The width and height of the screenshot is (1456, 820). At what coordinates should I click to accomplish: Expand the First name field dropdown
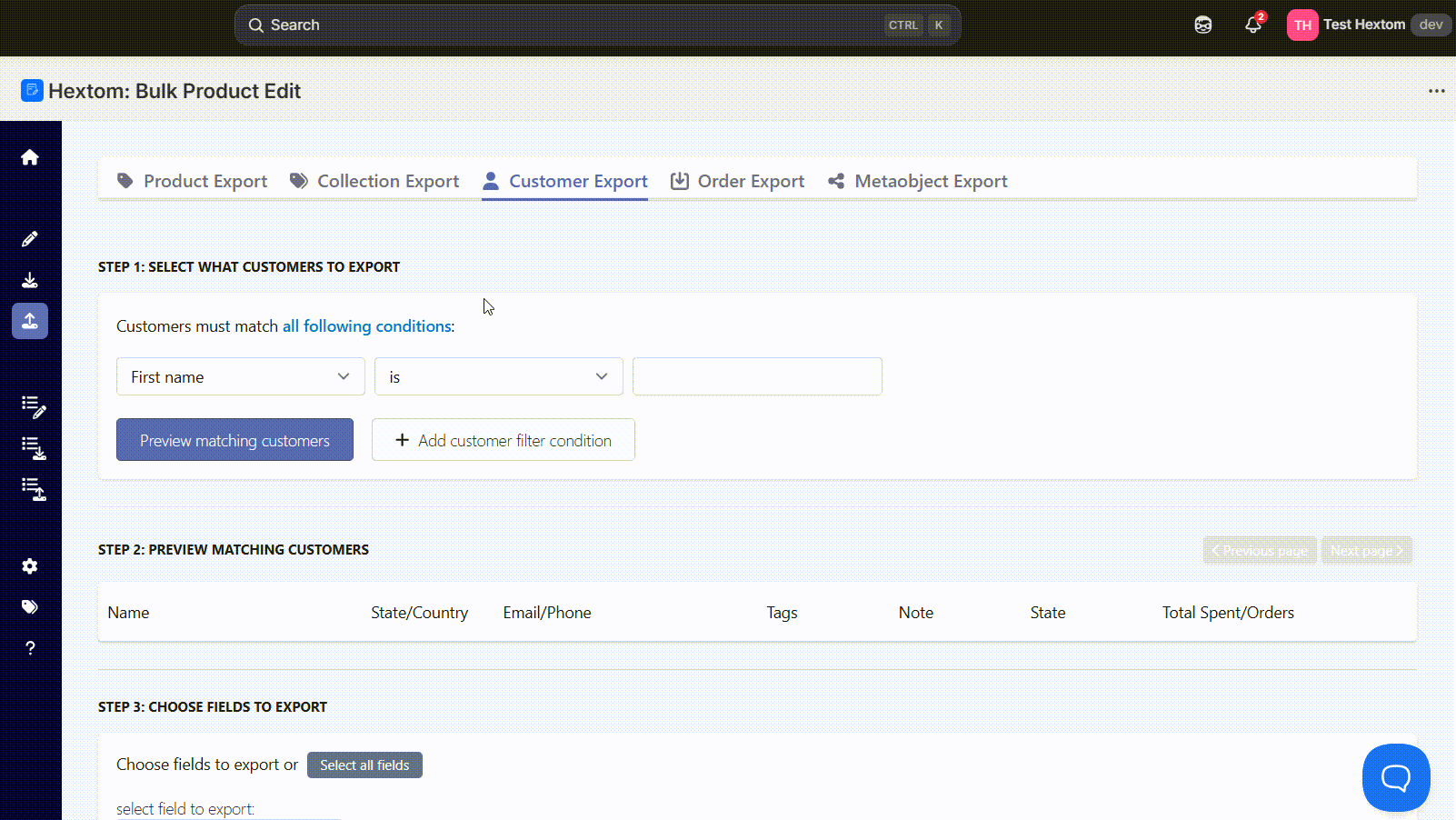241,376
